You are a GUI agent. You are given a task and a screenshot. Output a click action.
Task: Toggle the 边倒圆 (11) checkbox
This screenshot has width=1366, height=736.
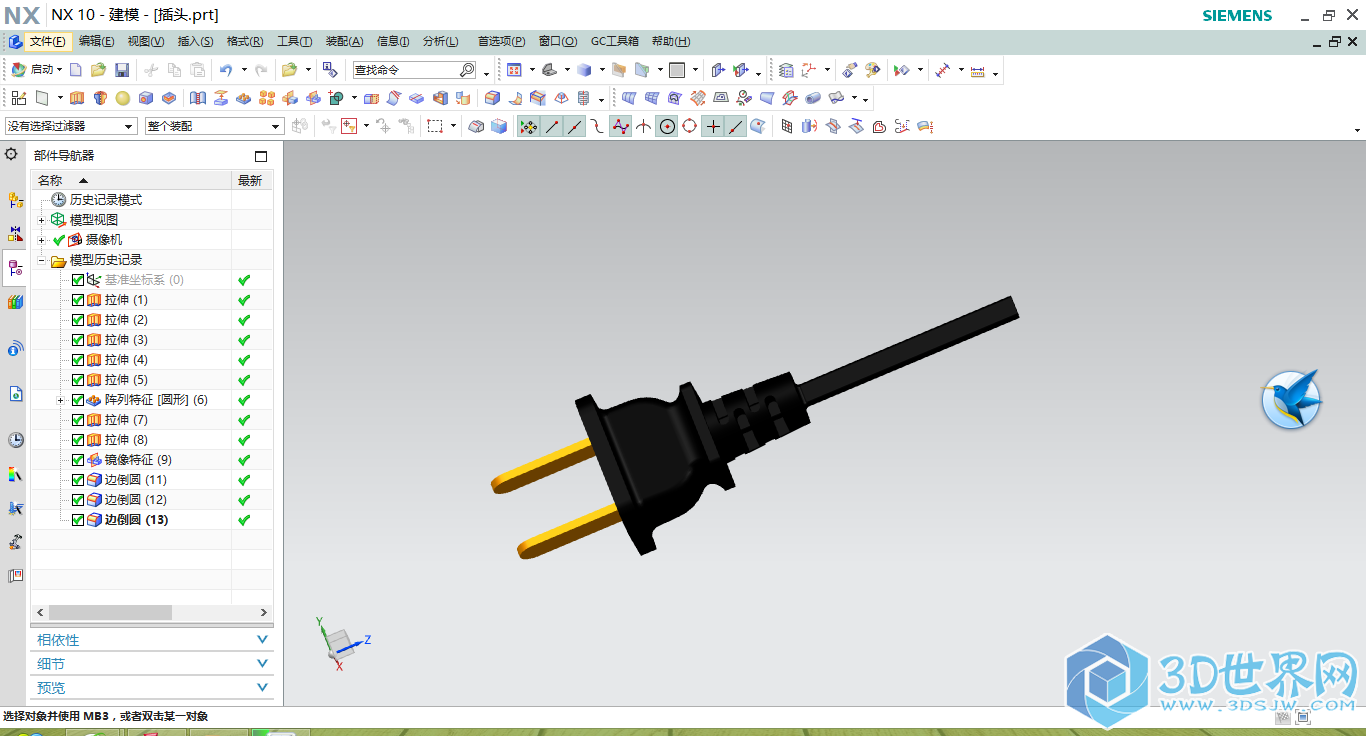(x=78, y=480)
